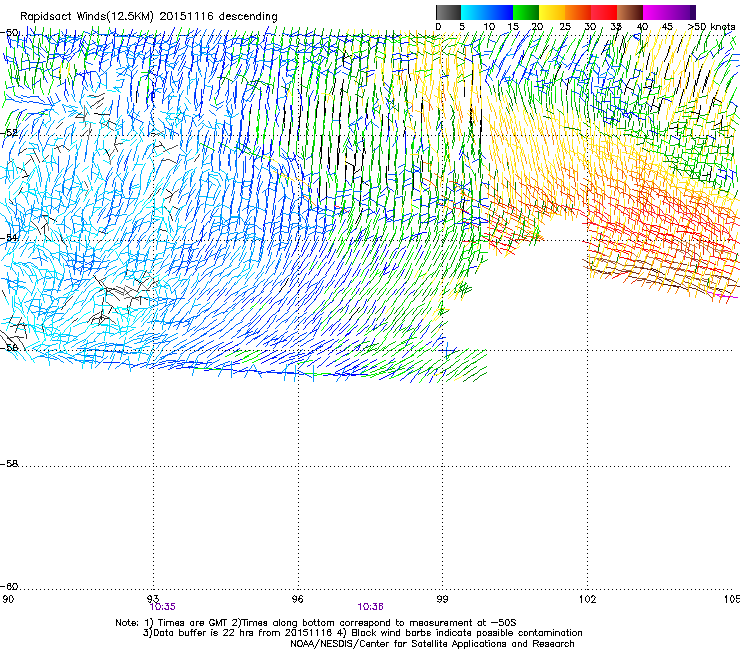Click the '25' legend scale number
Image resolution: width=740 pixels, height=650 pixels.
click(x=565, y=27)
